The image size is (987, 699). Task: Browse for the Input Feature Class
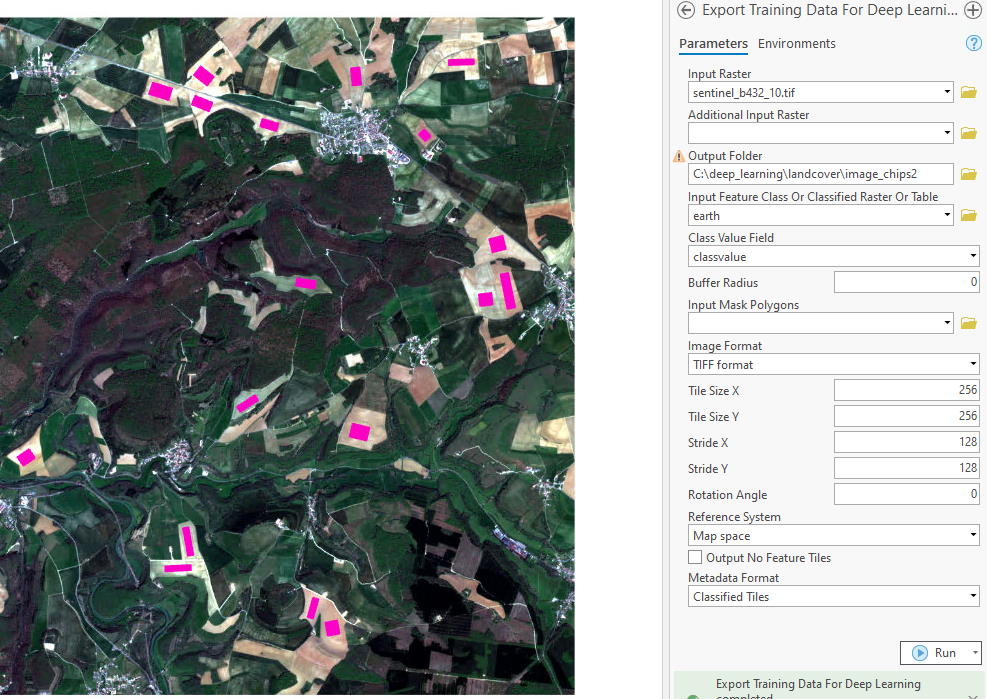click(x=967, y=214)
